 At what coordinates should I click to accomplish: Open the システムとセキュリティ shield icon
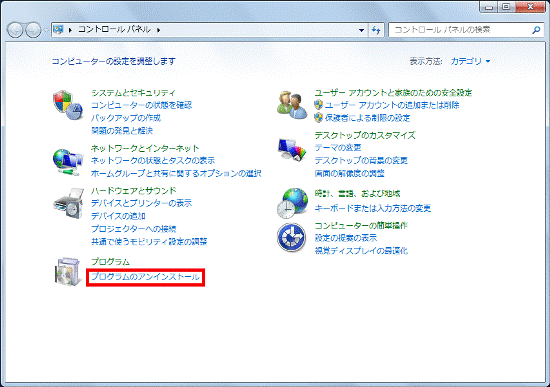[x=68, y=105]
